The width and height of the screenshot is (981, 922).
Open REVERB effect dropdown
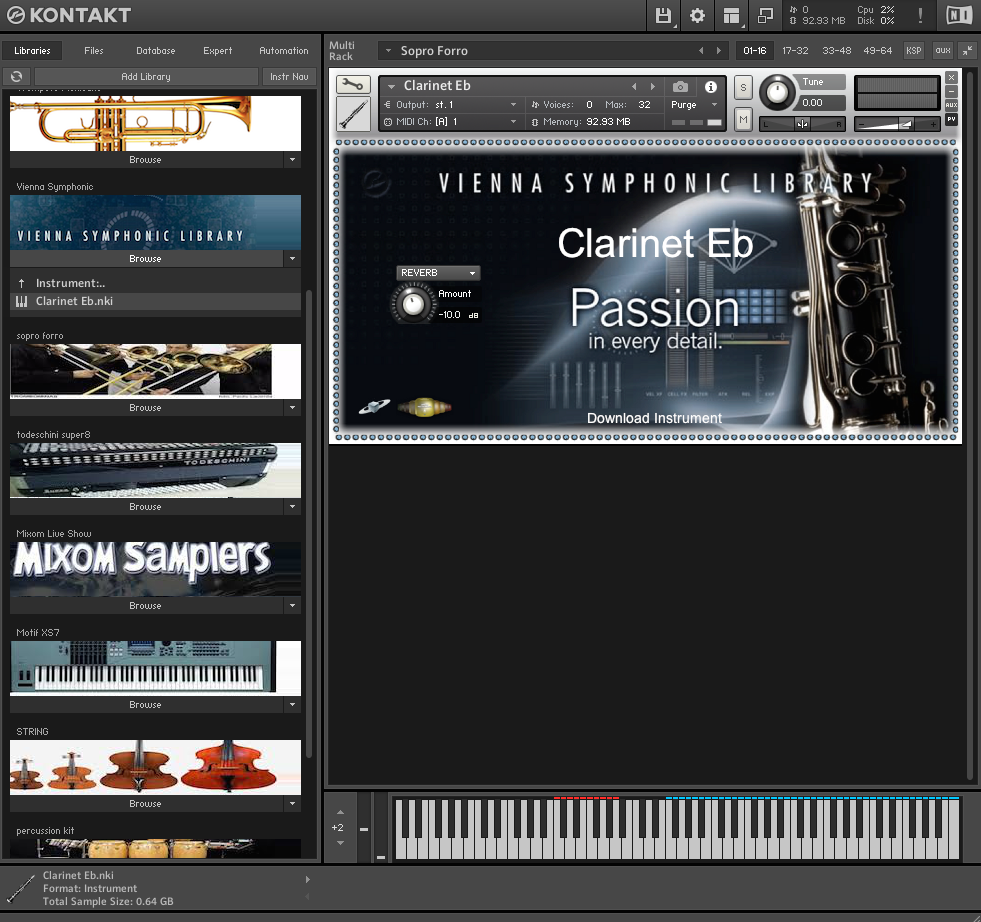[x=438, y=273]
